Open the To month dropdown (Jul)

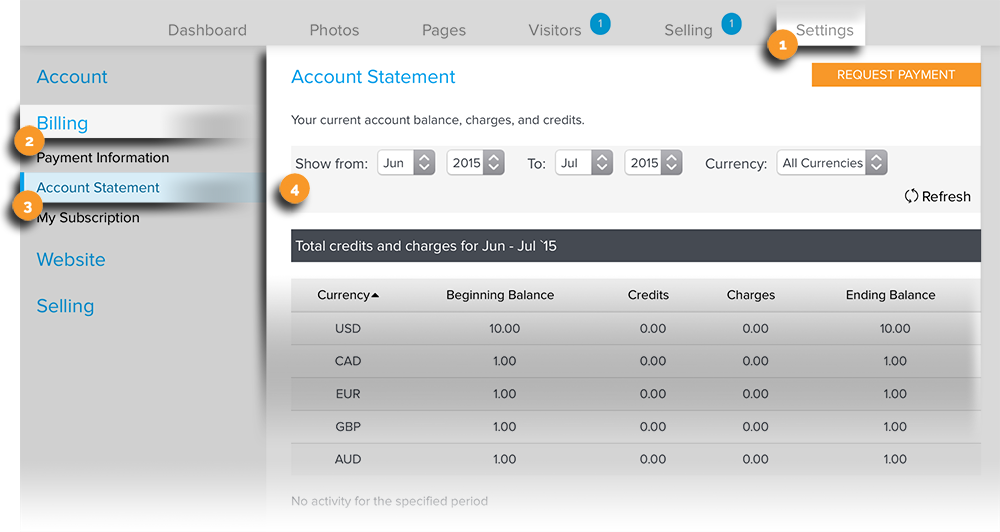click(584, 163)
